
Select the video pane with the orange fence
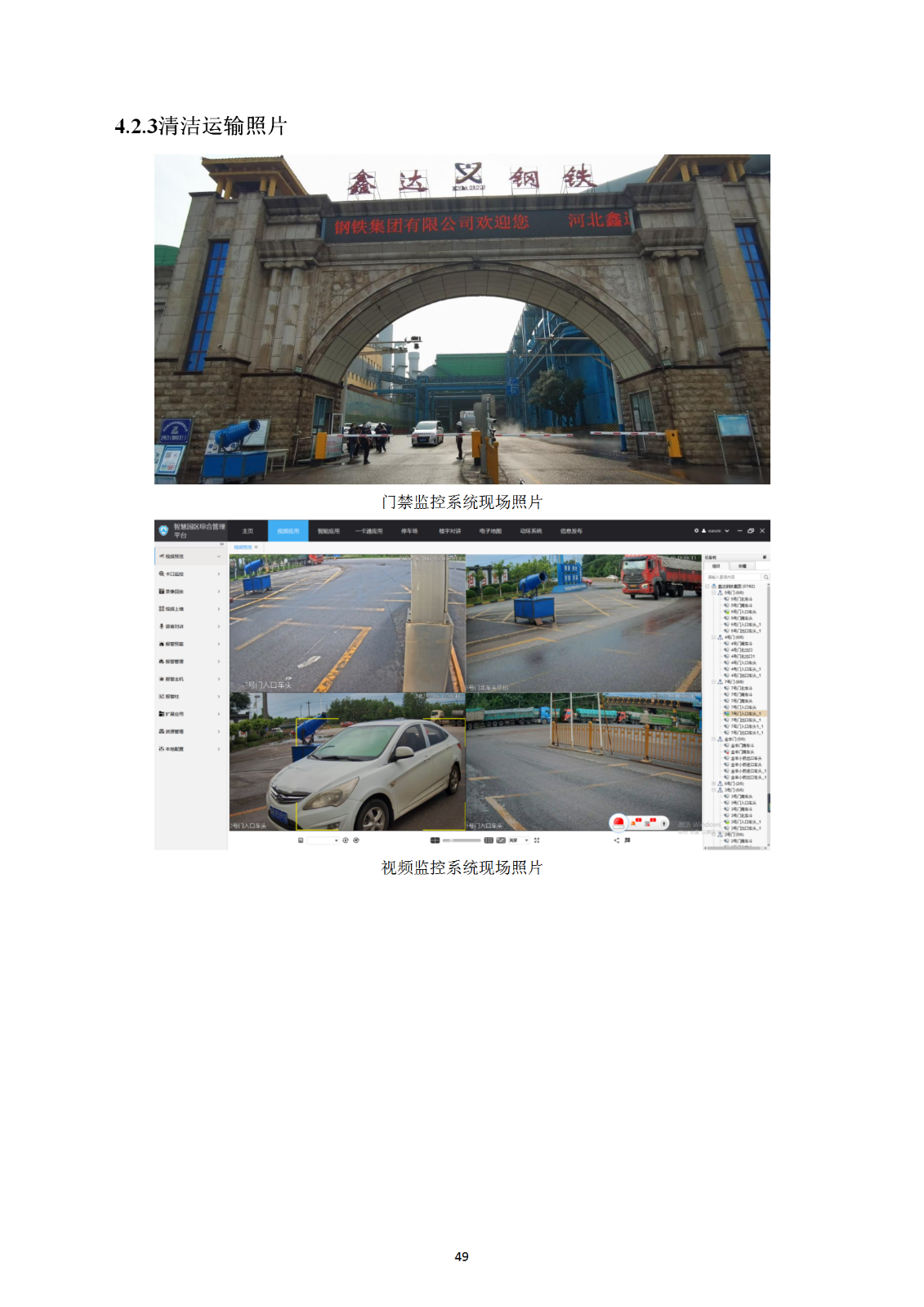(x=583, y=762)
